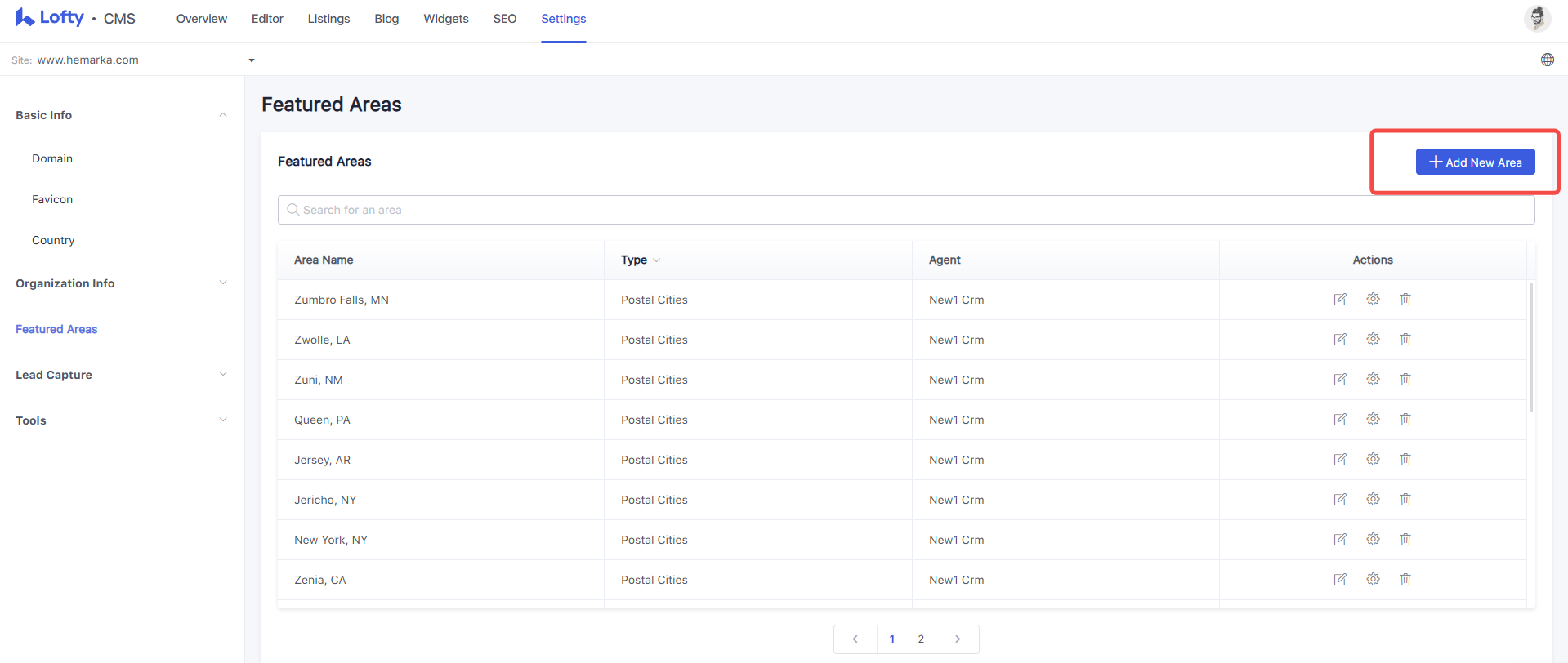Click the Add New Area button
The image size is (1568, 663).
pos(1475,162)
